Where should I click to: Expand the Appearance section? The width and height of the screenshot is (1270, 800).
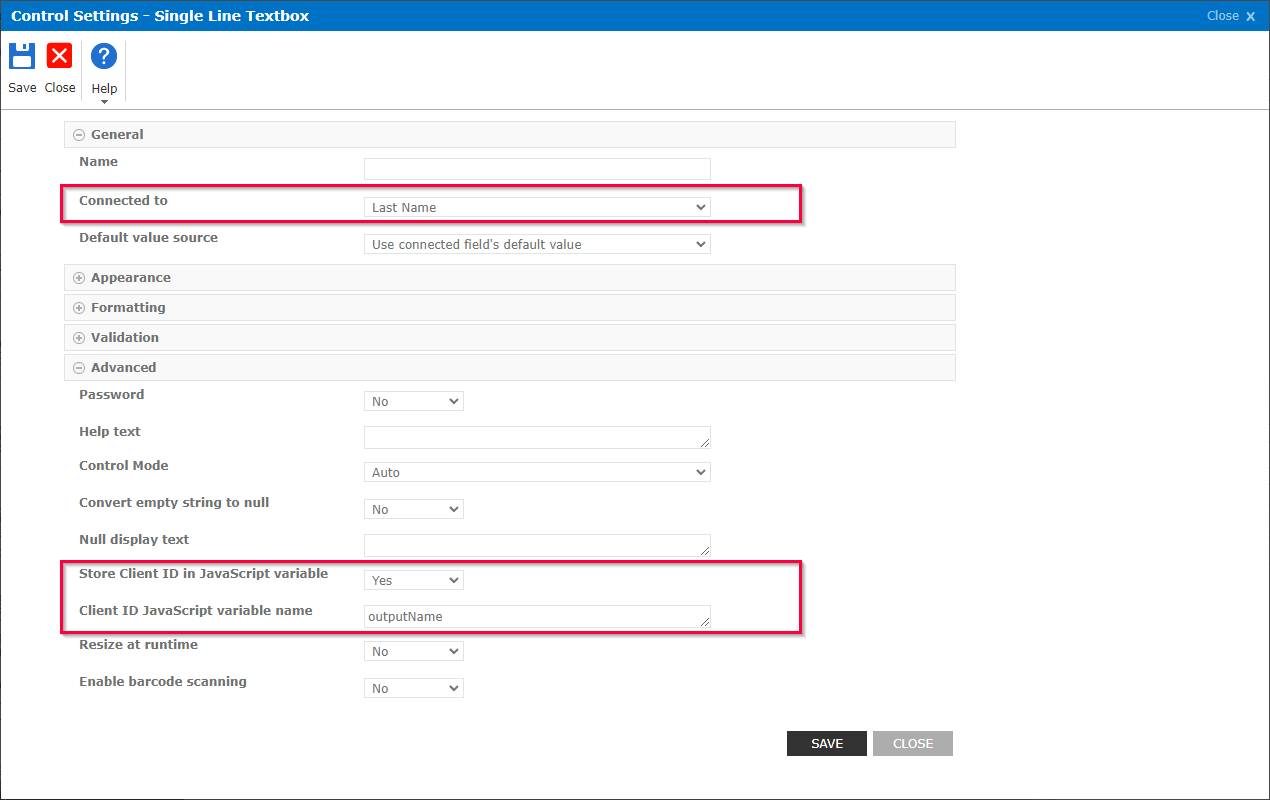pyautogui.click(x=78, y=277)
